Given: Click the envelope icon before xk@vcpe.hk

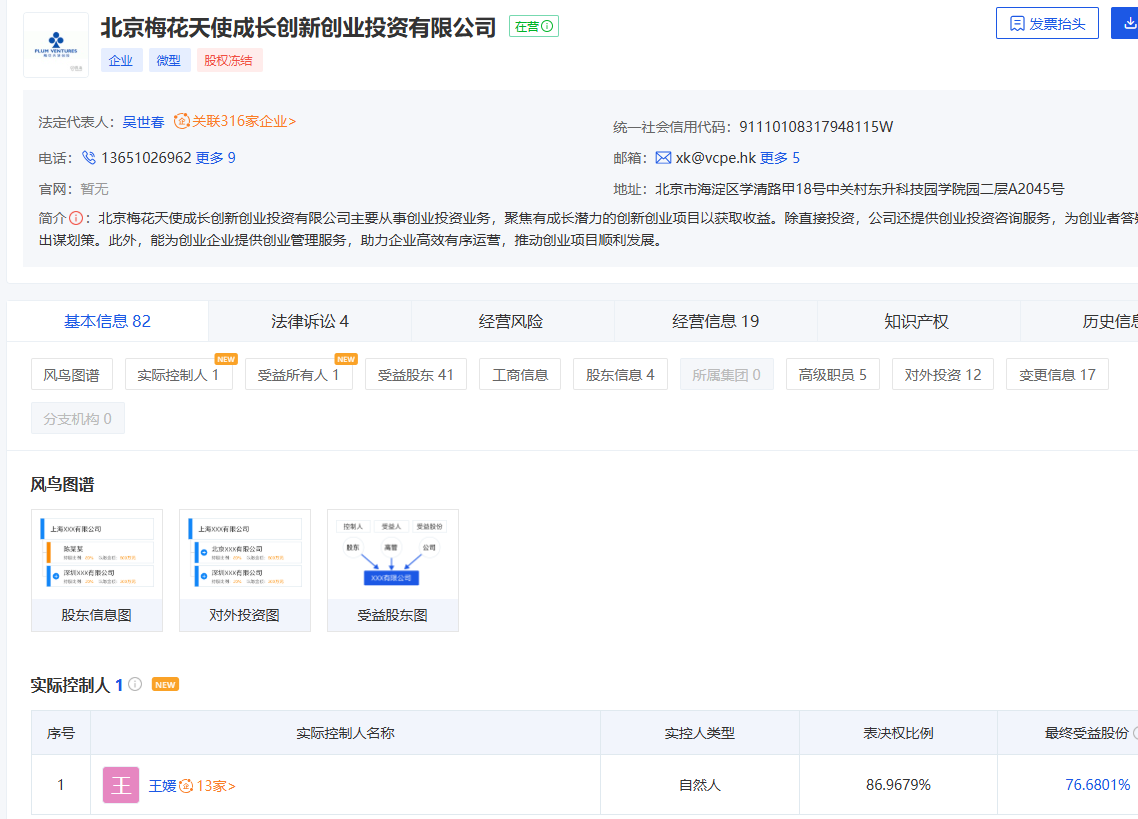Looking at the screenshot, I should 663,158.
